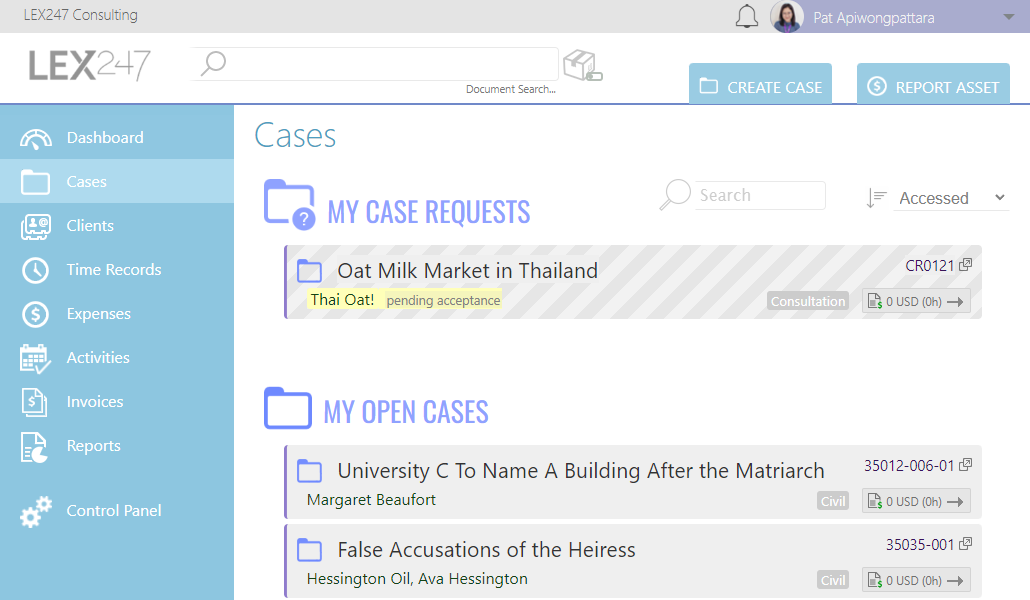
Task: Open Dashboard from the sidebar
Action: [117, 137]
